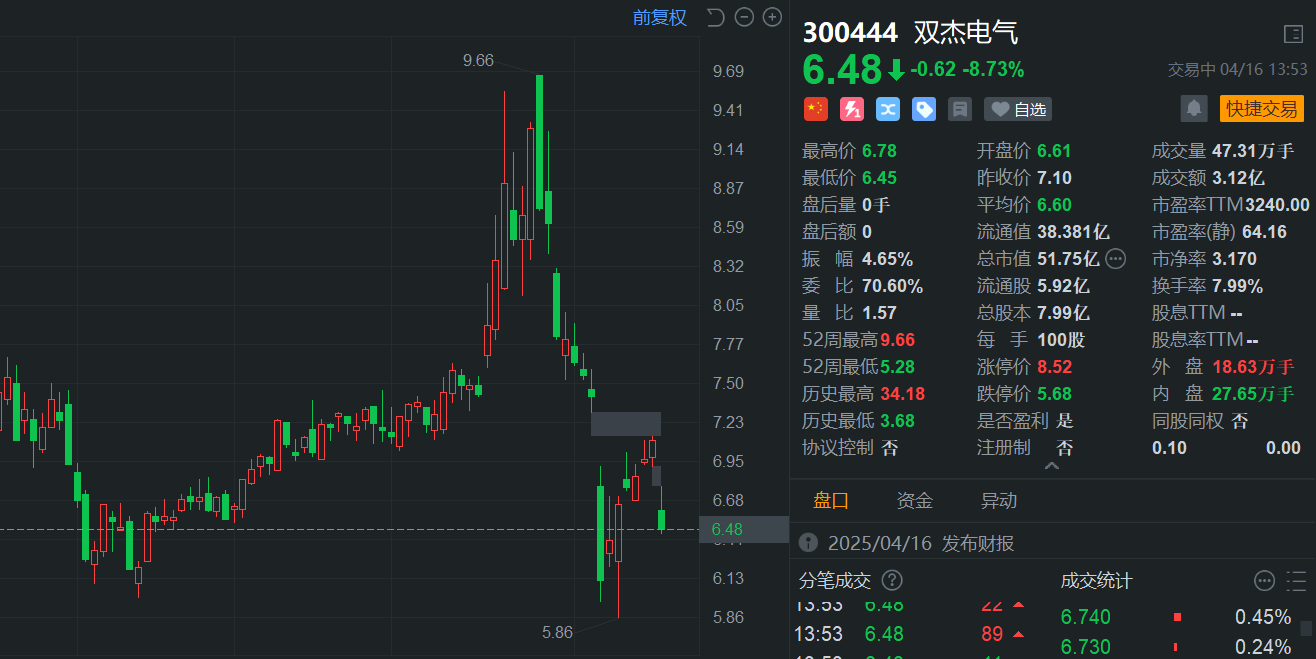Click the stock code 300444
This screenshot has width=1316, height=659.
[x=851, y=33]
